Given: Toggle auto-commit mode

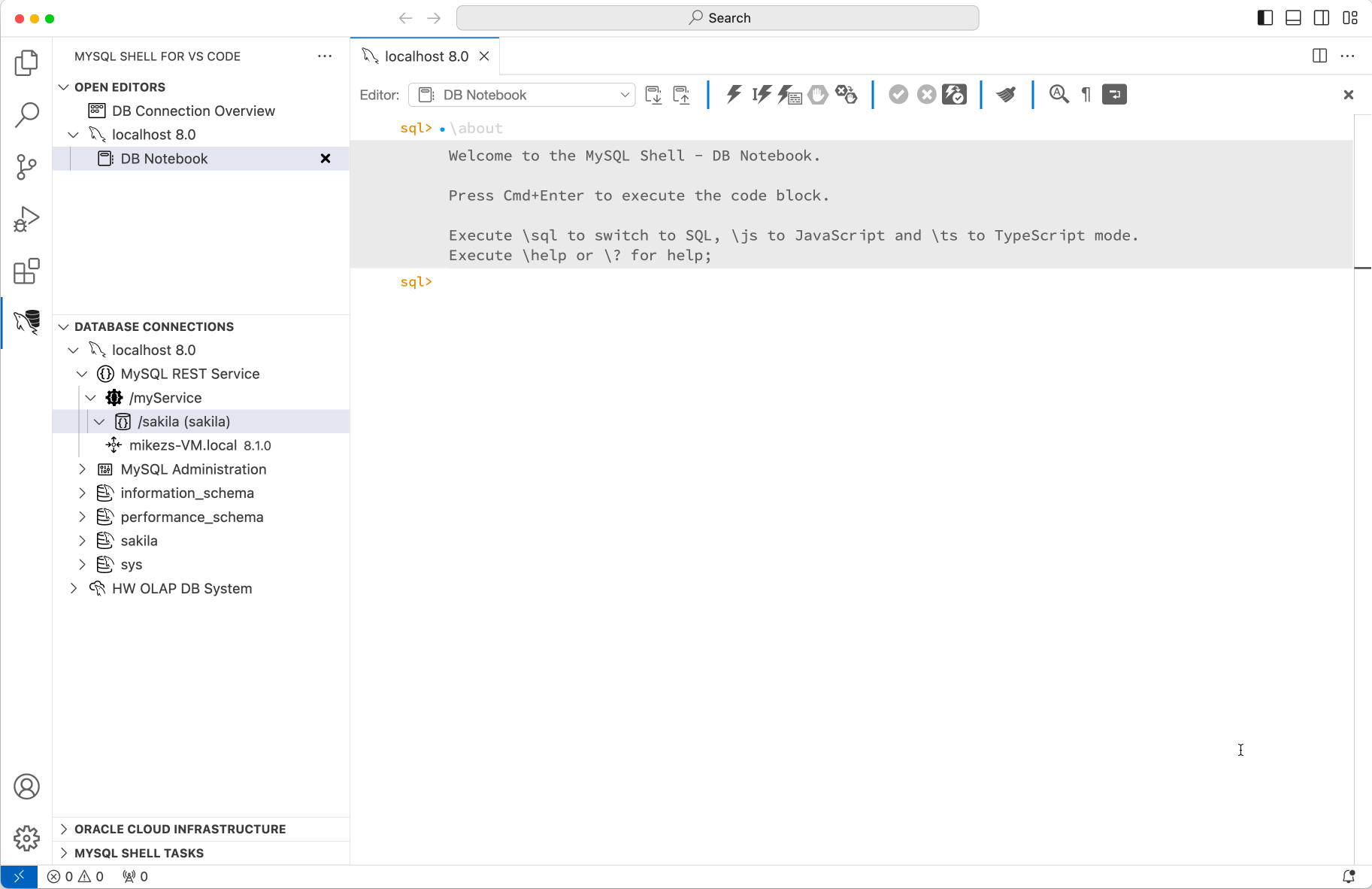Looking at the screenshot, I should click(x=953, y=94).
